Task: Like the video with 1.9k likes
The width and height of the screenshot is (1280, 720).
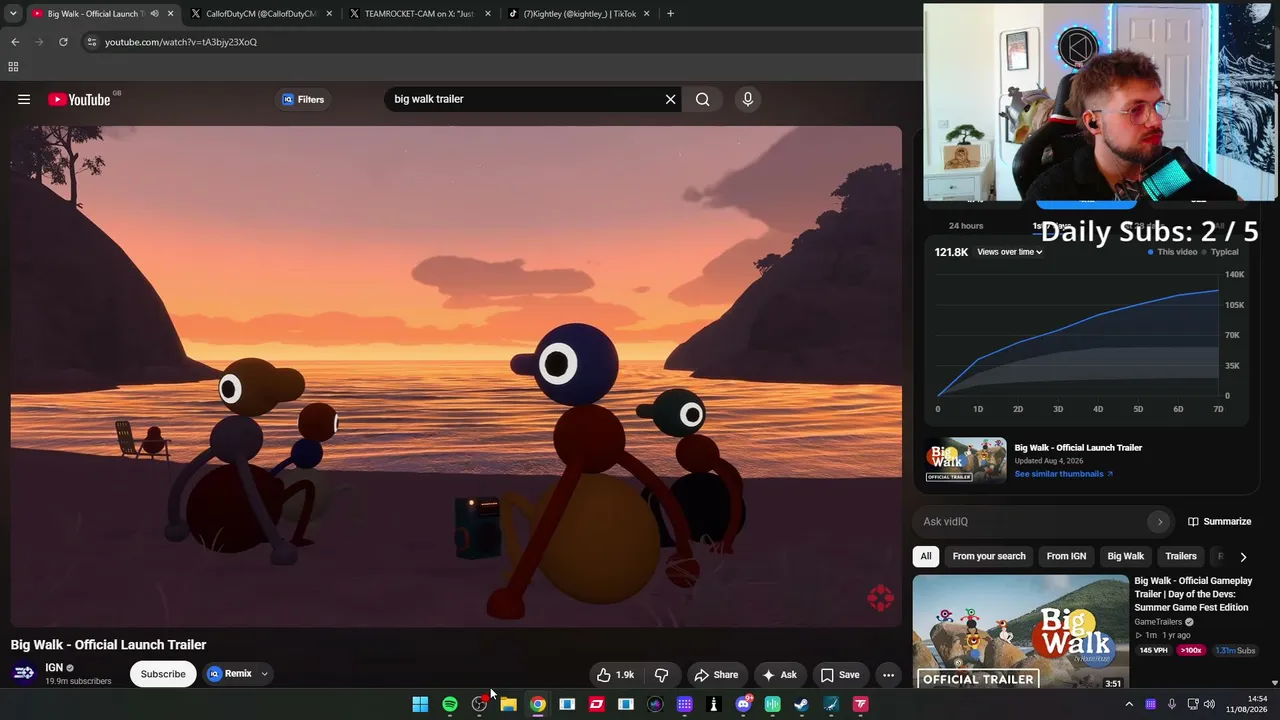Action: [x=616, y=675]
